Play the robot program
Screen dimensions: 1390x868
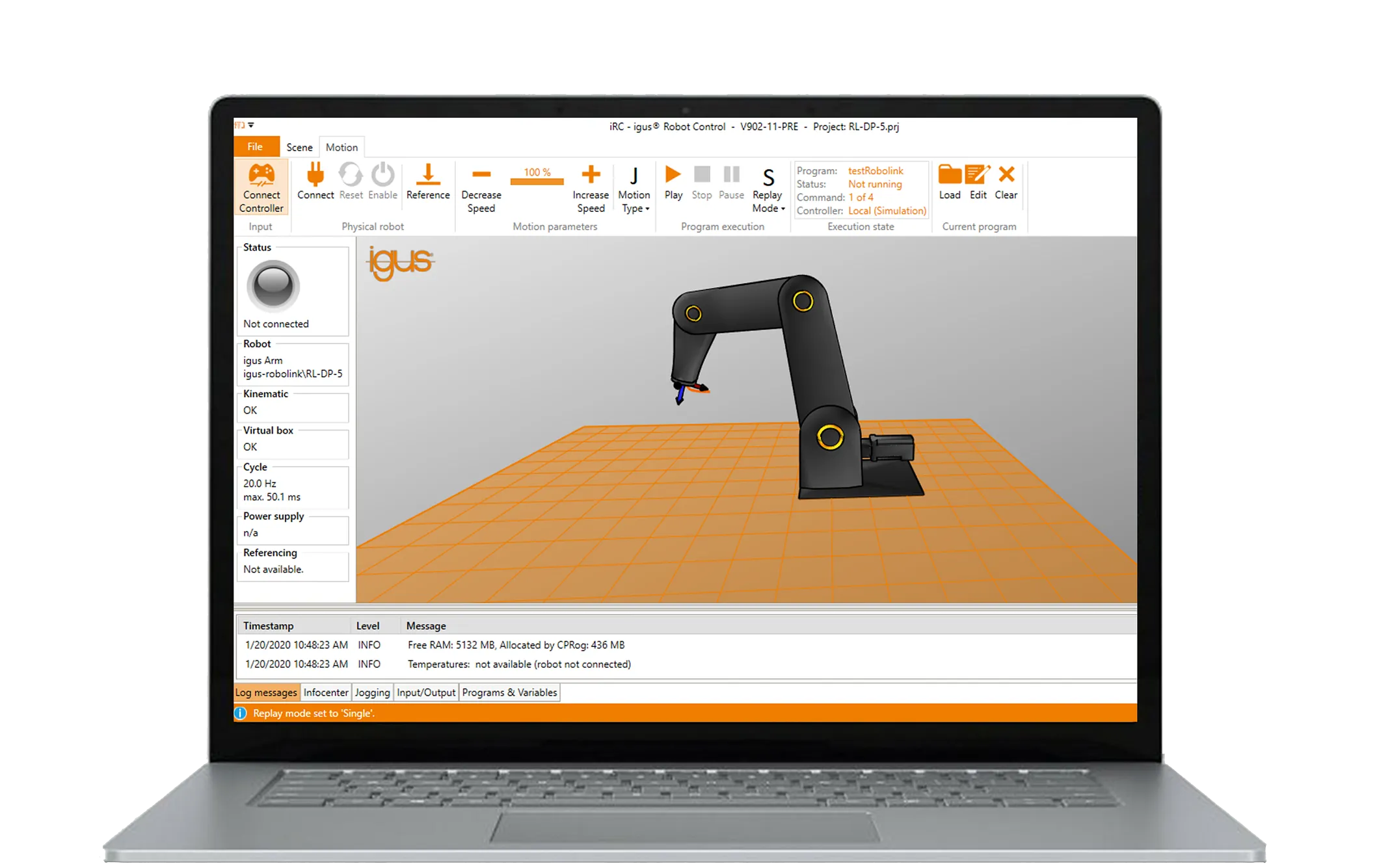pyautogui.click(x=673, y=174)
